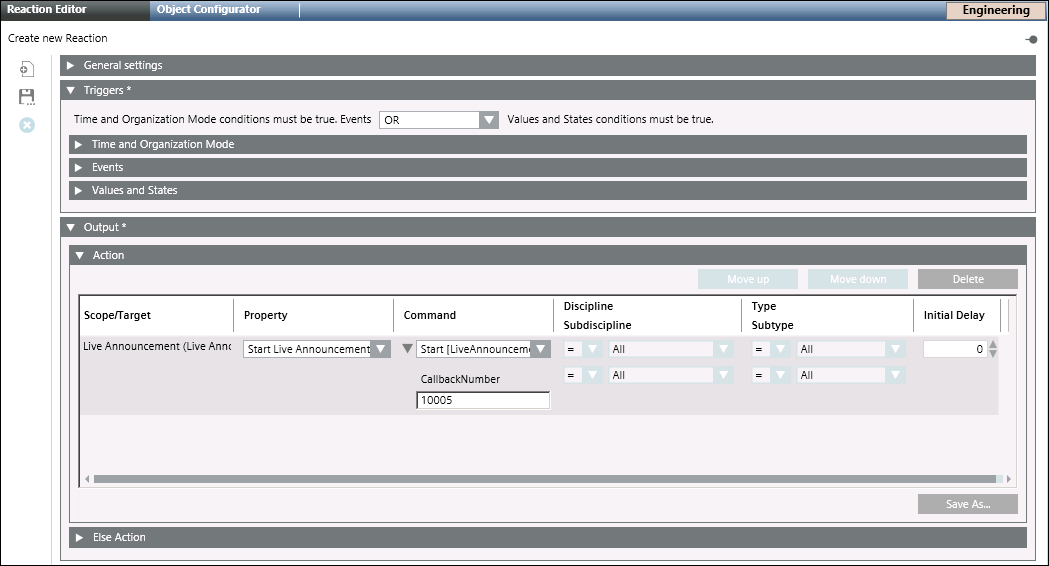
Task: Click the save floppy disk icon
Action: (27, 97)
